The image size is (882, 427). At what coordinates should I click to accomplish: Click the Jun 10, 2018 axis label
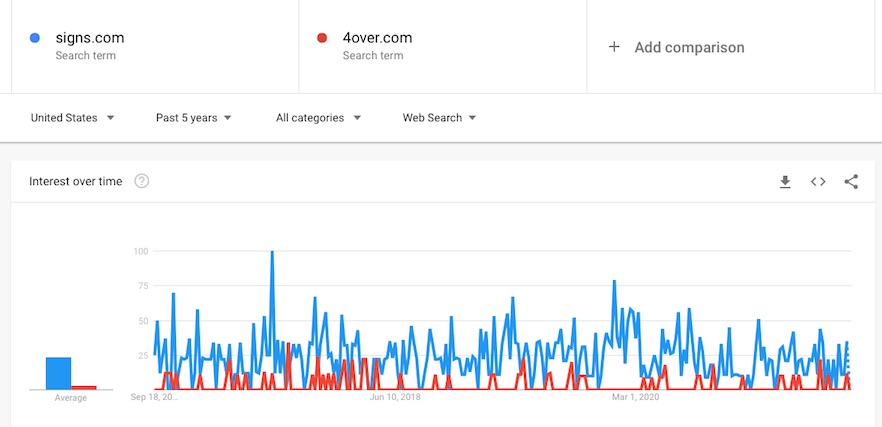point(395,397)
